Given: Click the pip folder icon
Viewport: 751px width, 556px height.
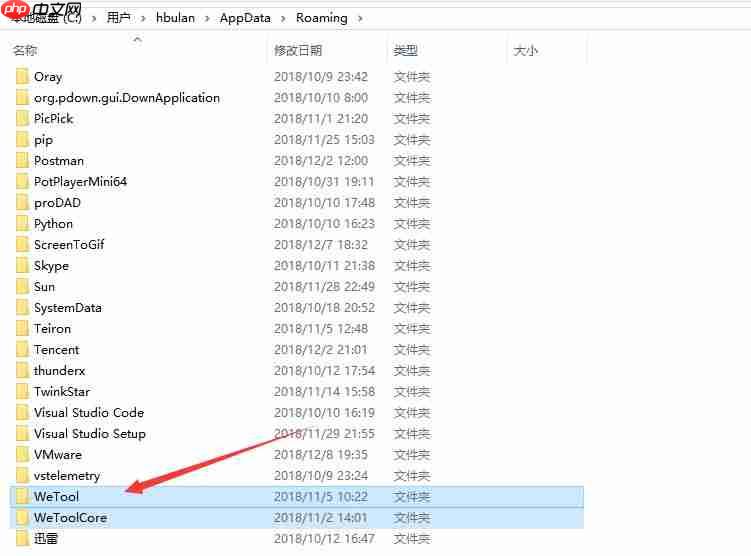Looking at the screenshot, I should (22, 140).
